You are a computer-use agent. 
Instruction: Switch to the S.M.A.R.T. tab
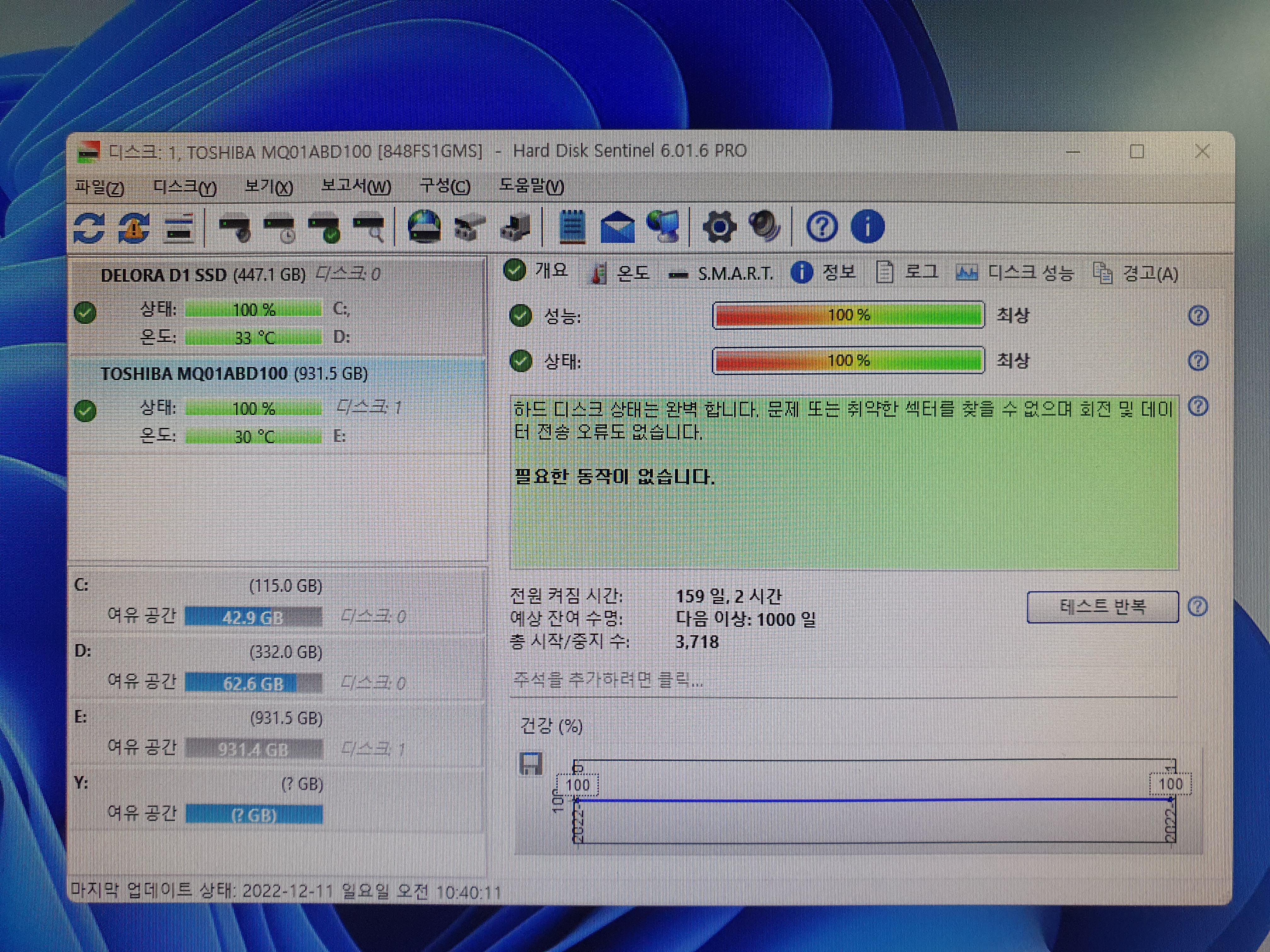(721, 274)
